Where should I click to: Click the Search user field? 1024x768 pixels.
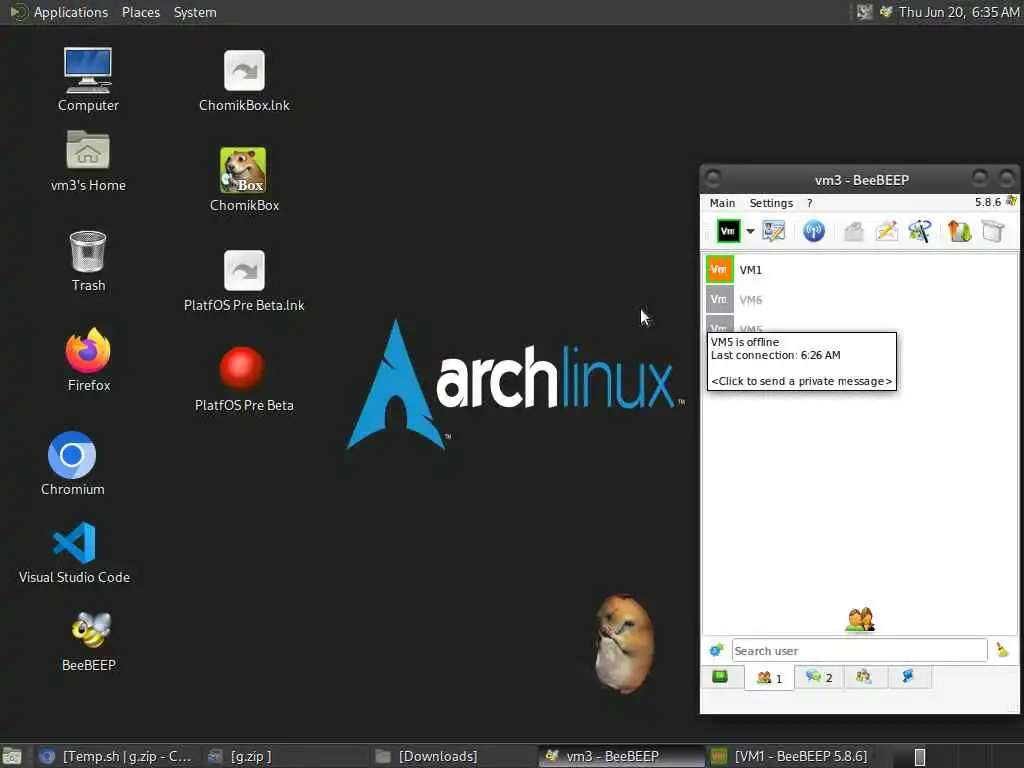click(x=859, y=650)
